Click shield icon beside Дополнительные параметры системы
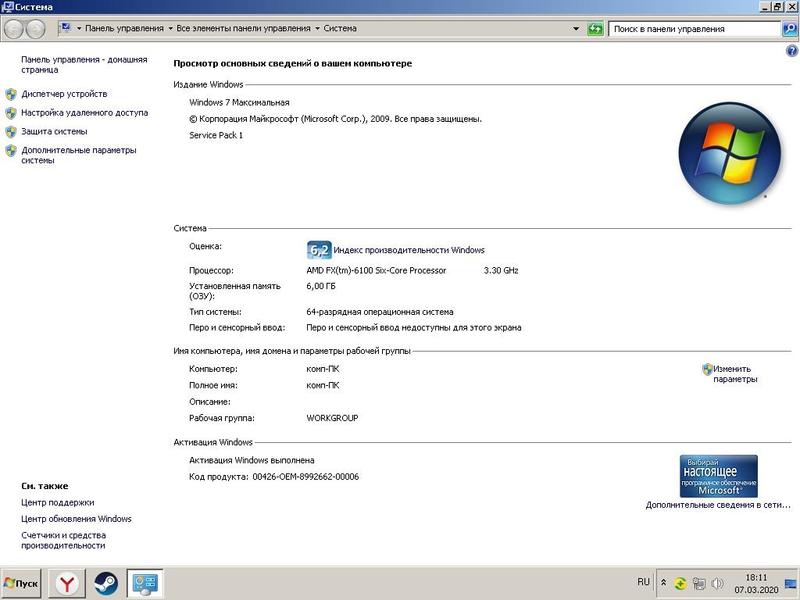Image resolution: width=800 pixels, height=600 pixels. 11,151
